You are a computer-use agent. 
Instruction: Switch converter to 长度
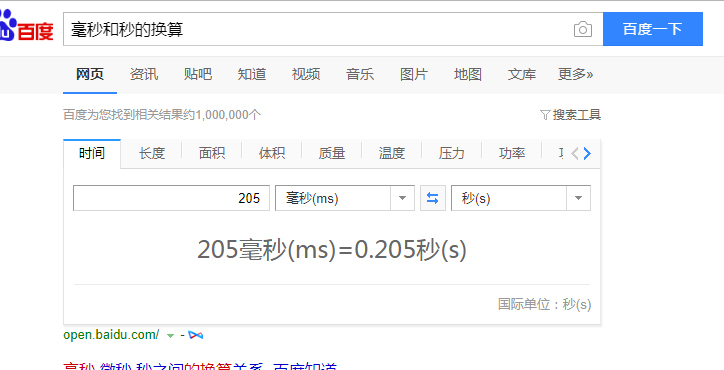(152, 153)
